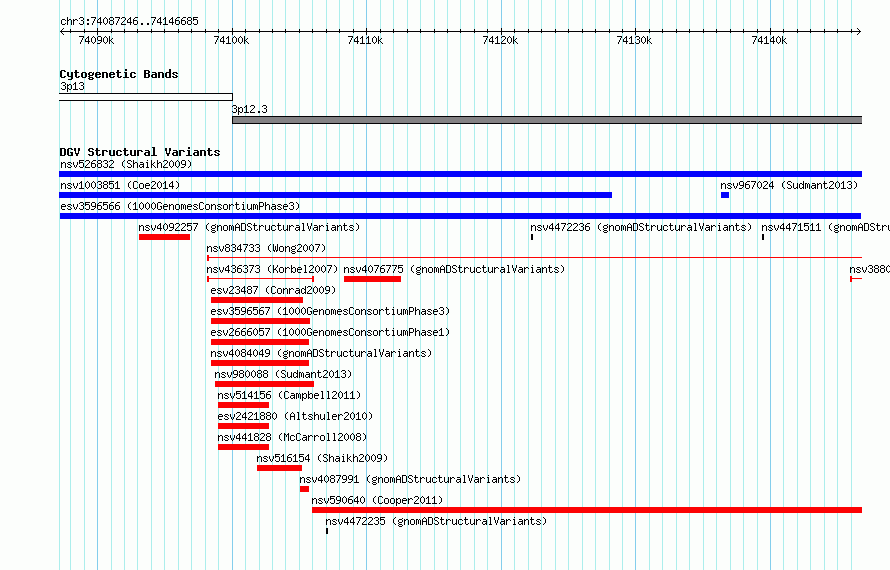Click the small red nsv4087991 feature bar
This screenshot has width=890, height=570.
pos(304,489)
